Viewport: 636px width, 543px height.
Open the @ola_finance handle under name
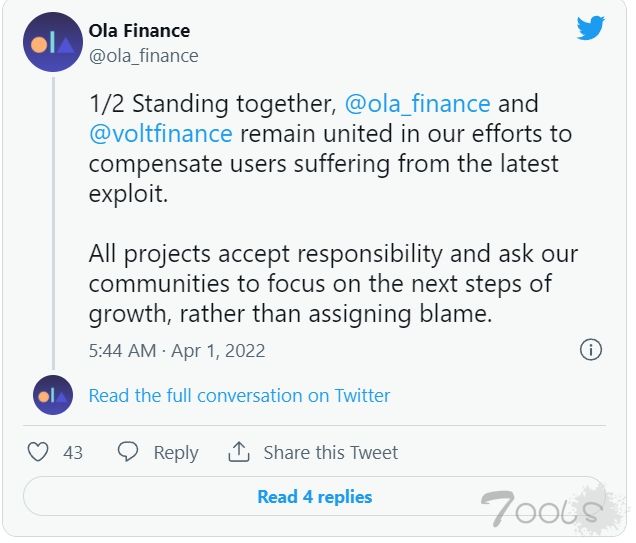coord(144,56)
